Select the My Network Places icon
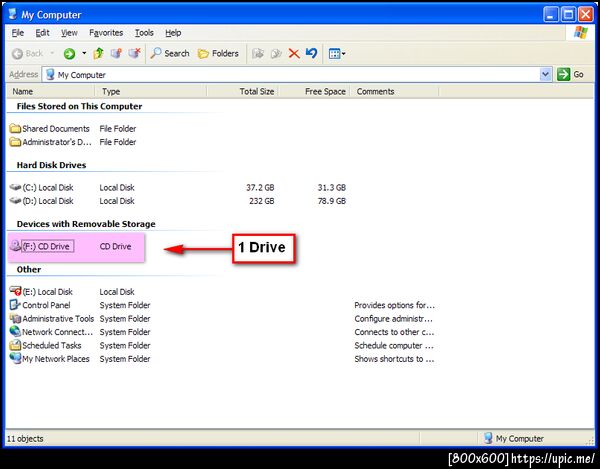600x469 pixels. pyautogui.click(x=15, y=358)
